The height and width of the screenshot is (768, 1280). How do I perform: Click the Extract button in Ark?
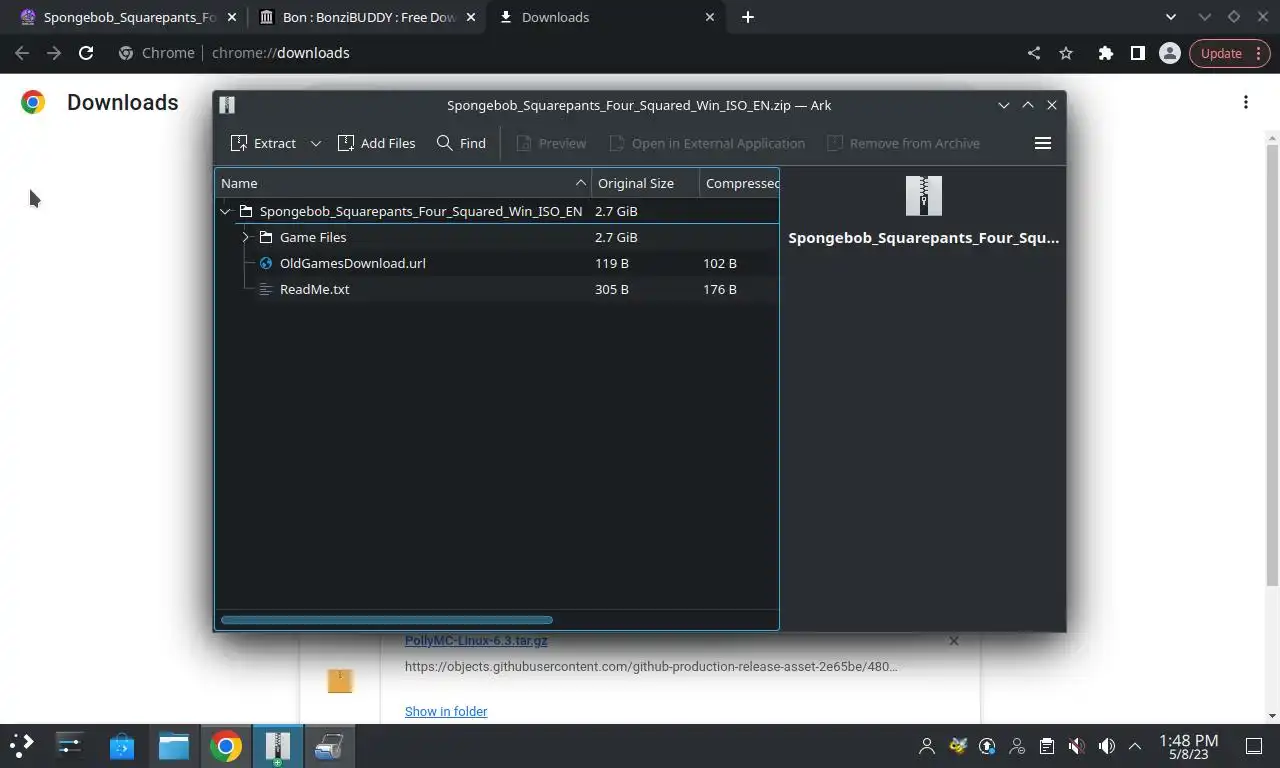click(264, 143)
